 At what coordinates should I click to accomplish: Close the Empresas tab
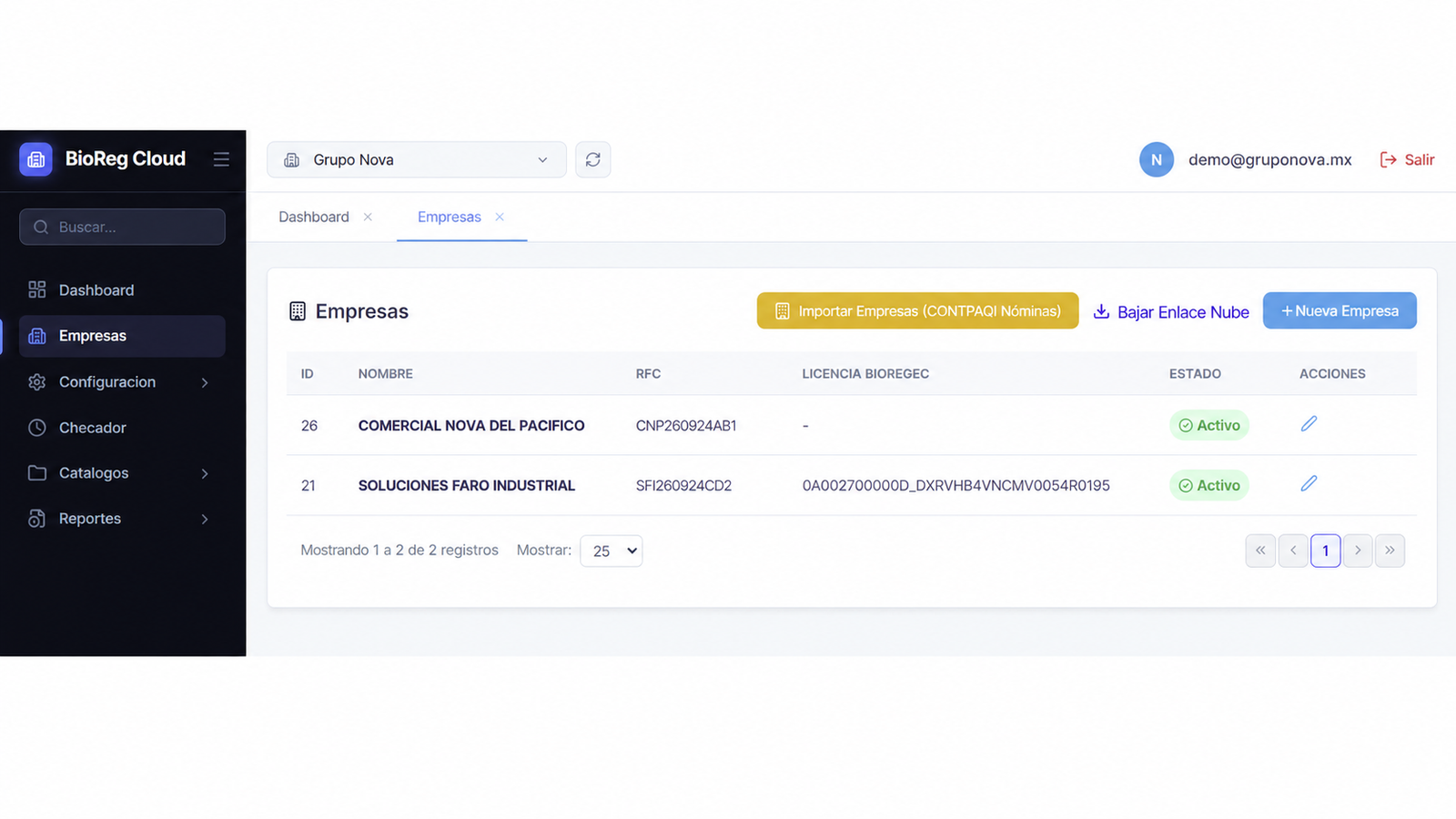pyautogui.click(x=500, y=217)
